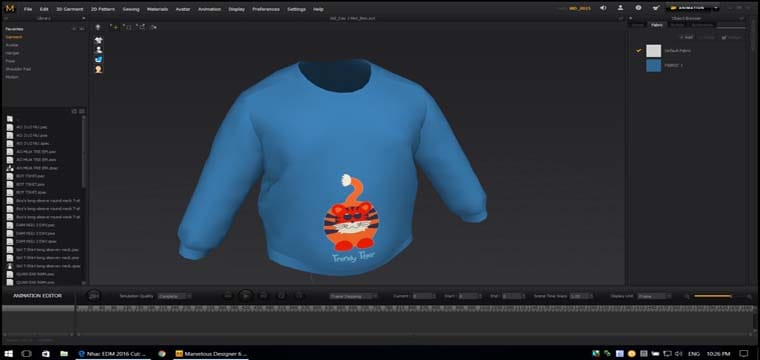Viewport: 760px width, 360px height.
Task: Toggle the Default Fabric checkmark
Action: point(639,50)
